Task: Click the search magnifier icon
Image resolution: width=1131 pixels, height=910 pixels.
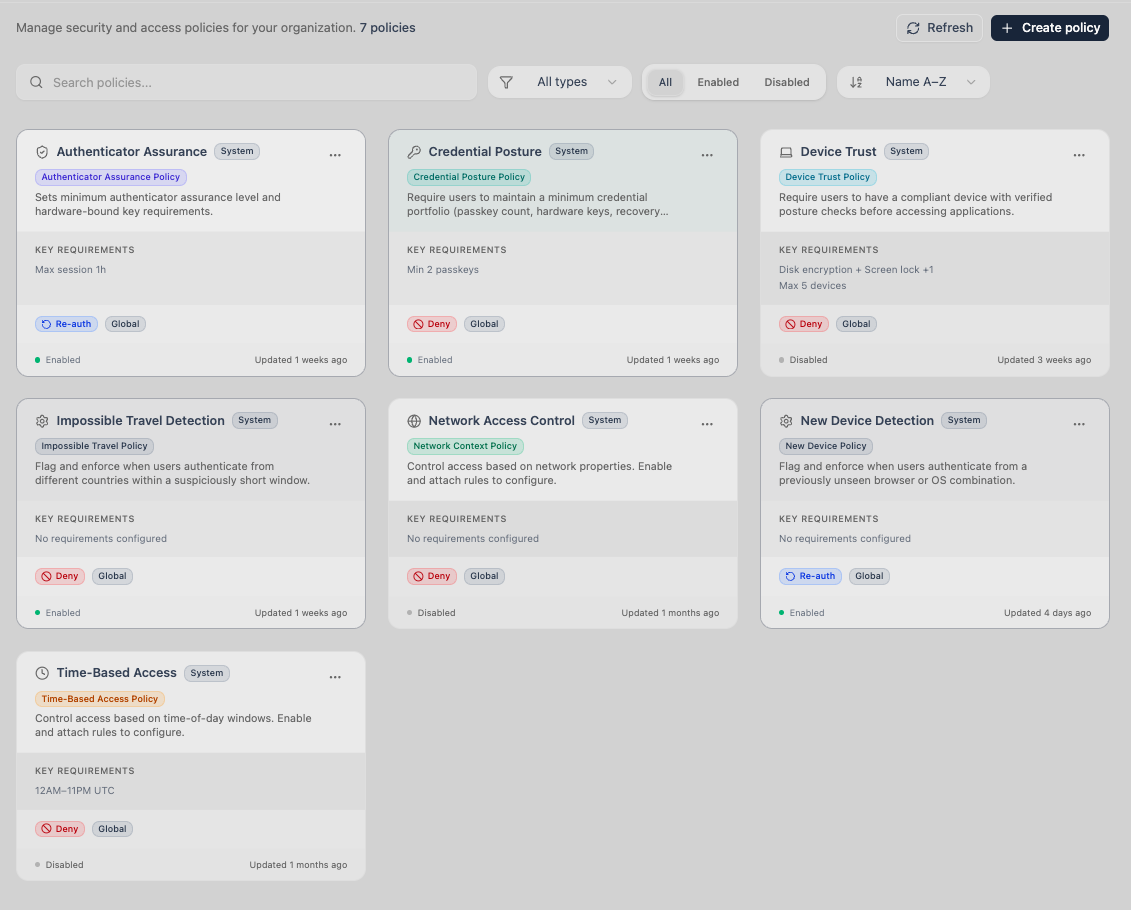Action: click(x=37, y=82)
